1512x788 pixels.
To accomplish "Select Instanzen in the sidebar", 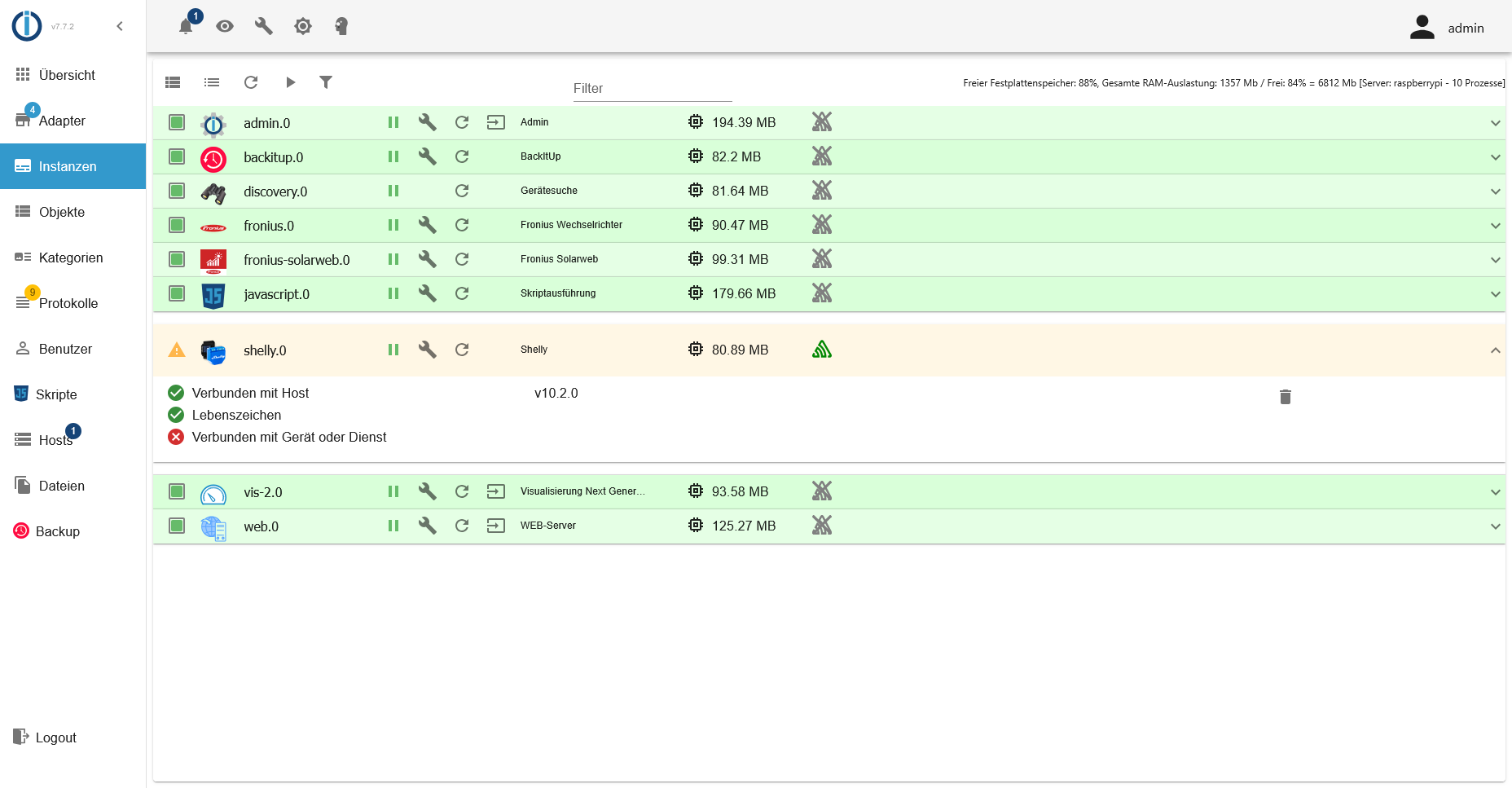I will (73, 166).
